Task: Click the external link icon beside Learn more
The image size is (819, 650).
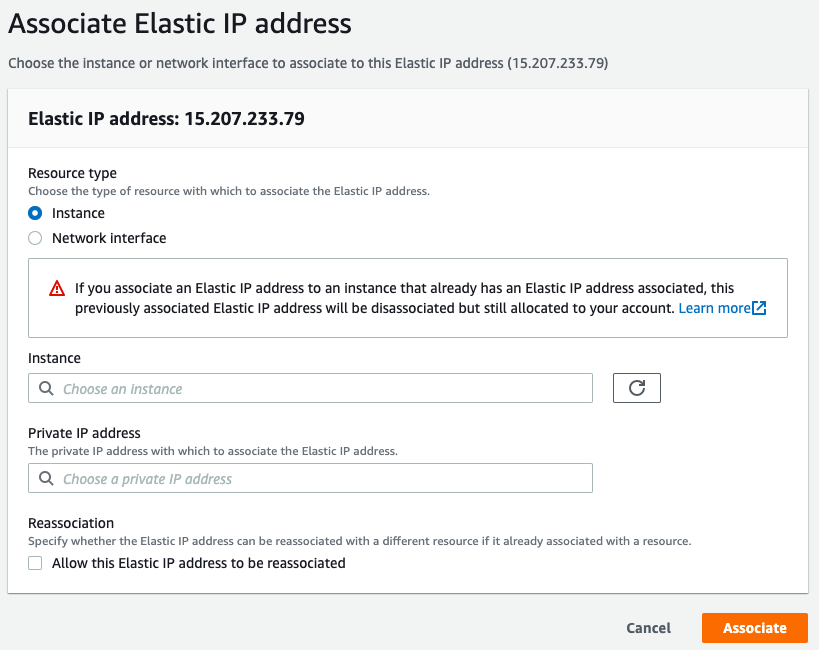Action: click(760, 308)
